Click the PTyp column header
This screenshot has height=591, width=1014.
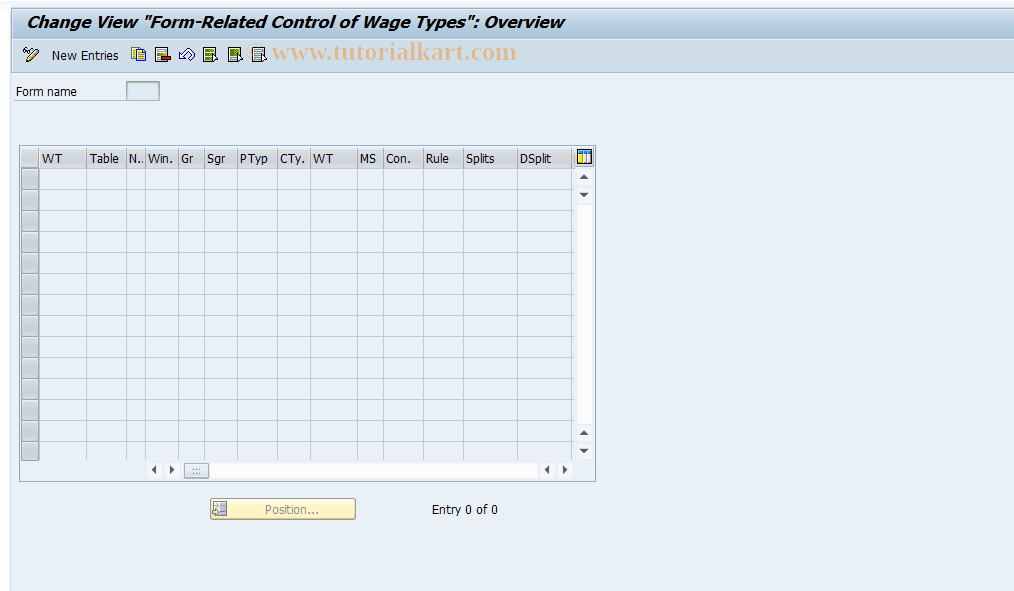click(257, 158)
